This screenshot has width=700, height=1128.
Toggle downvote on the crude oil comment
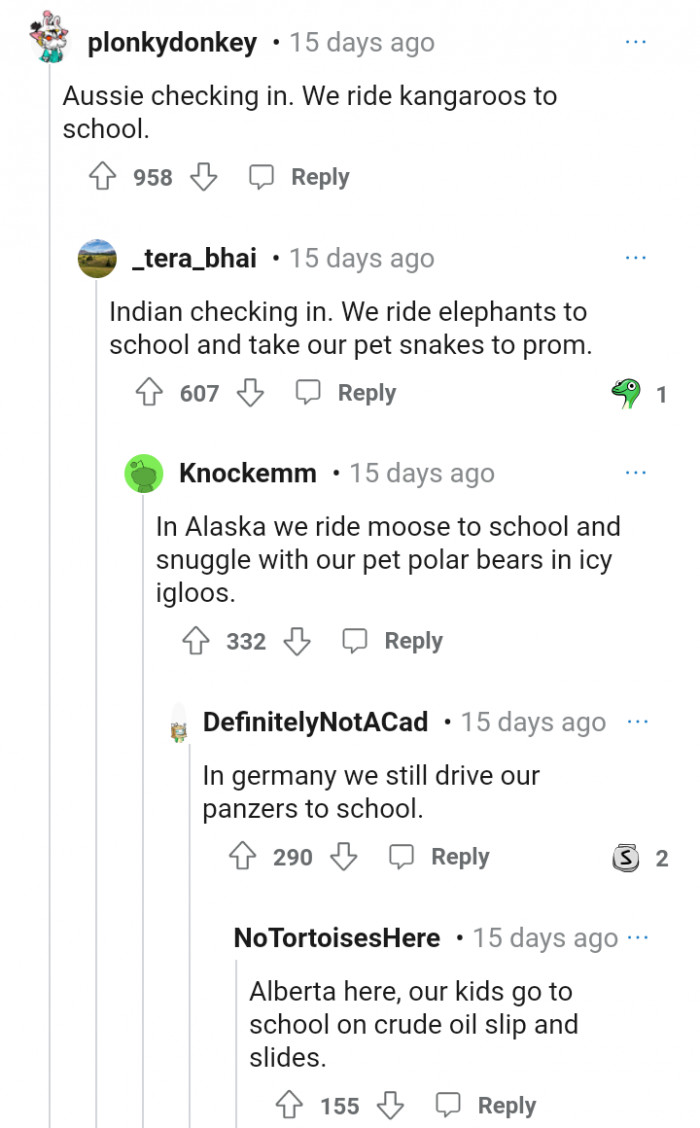click(389, 1105)
